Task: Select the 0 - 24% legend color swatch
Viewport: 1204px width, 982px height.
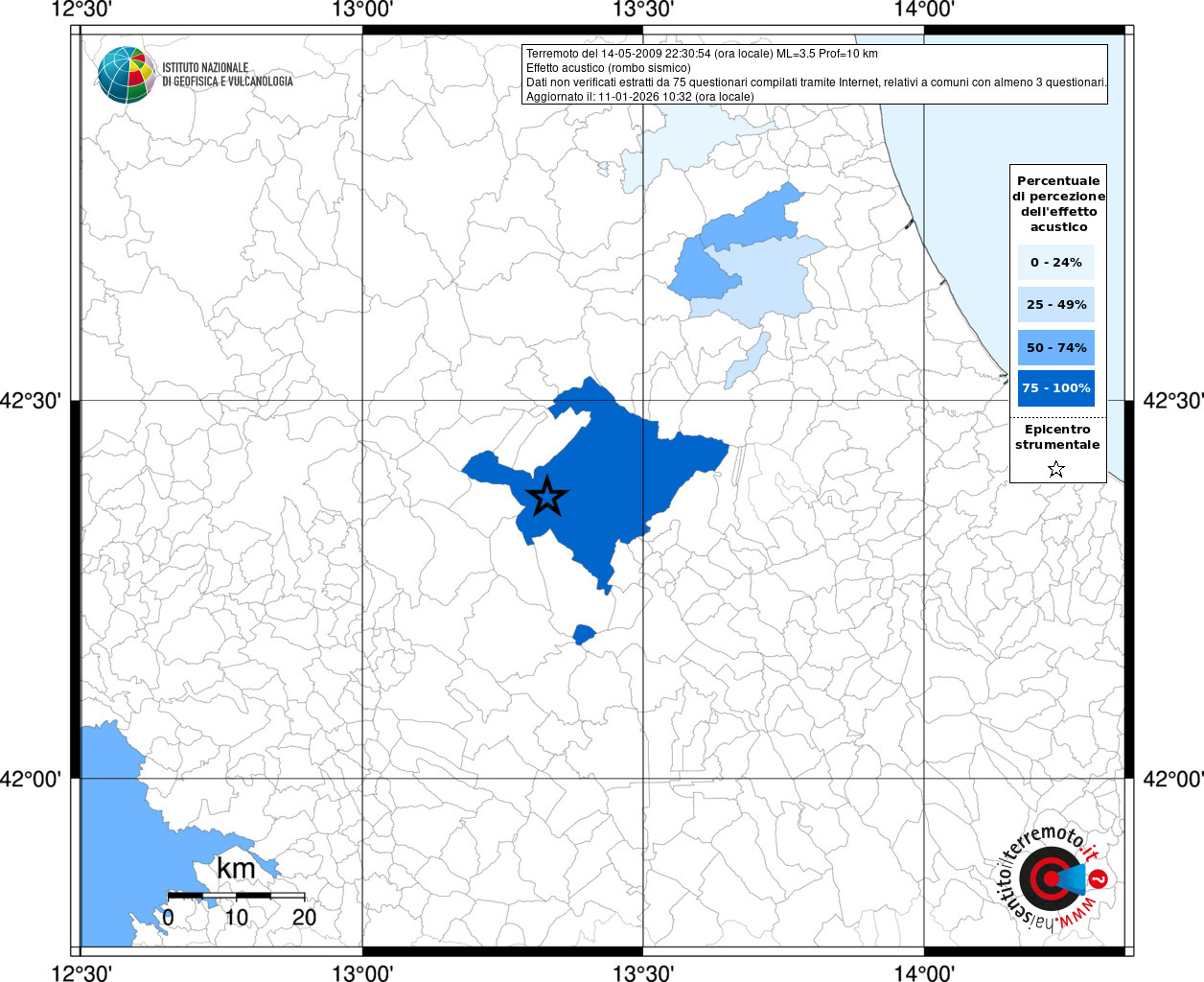Action: (1056, 262)
